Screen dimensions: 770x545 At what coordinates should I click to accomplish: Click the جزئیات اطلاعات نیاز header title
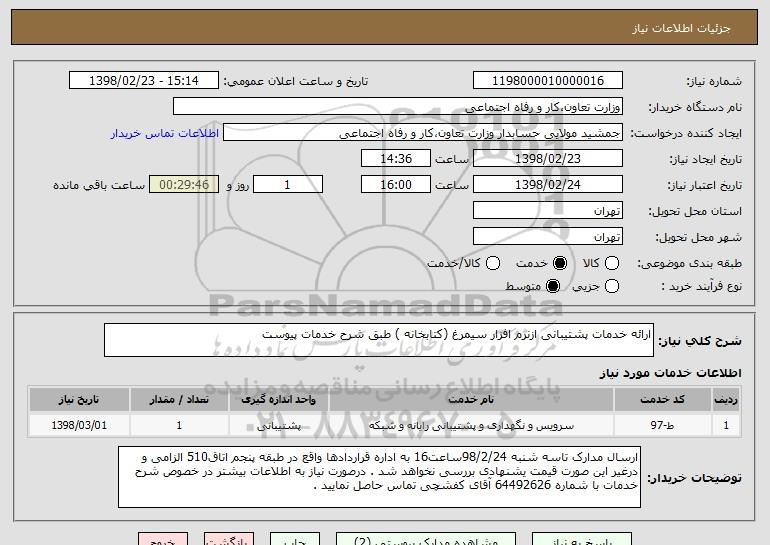click(x=681, y=28)
